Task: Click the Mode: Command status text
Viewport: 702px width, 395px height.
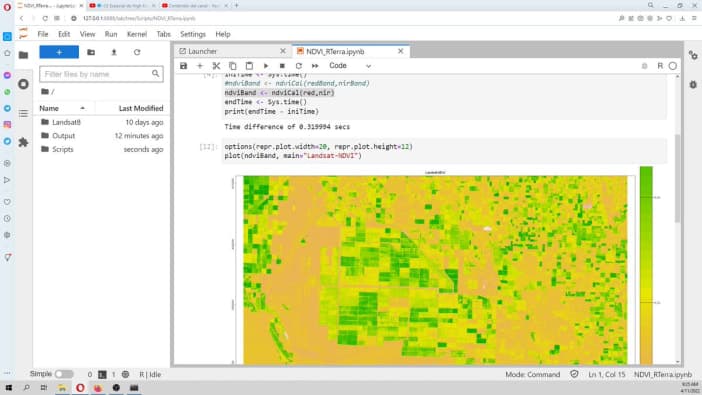Action: 532,374
